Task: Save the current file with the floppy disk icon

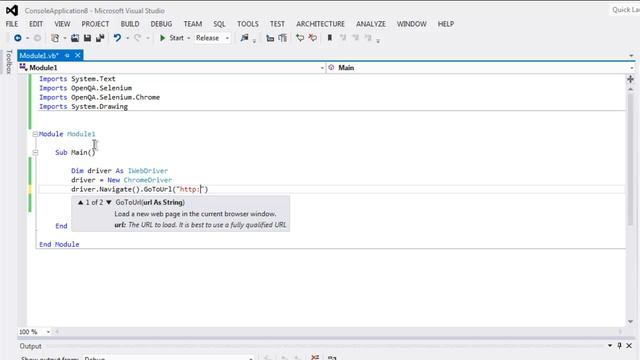Action: [x=87, y=38]
